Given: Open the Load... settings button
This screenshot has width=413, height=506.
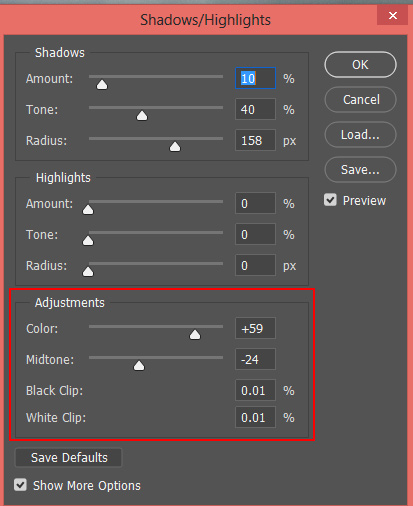Looking at the screenshot, I should pyautogui.click(x=360, y=135).
